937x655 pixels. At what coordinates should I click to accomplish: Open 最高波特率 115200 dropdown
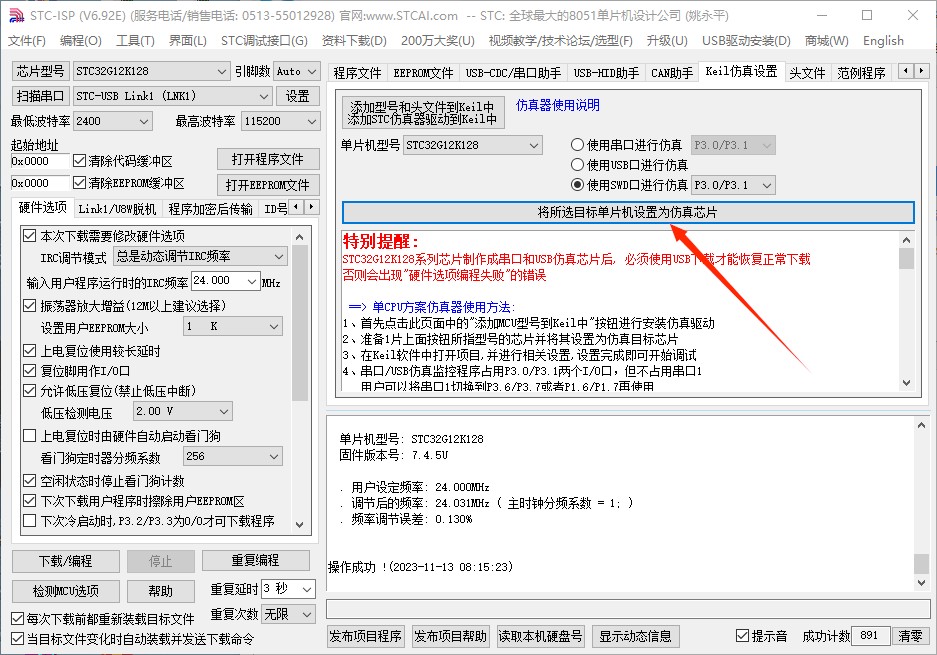click(x=280, y=121)
